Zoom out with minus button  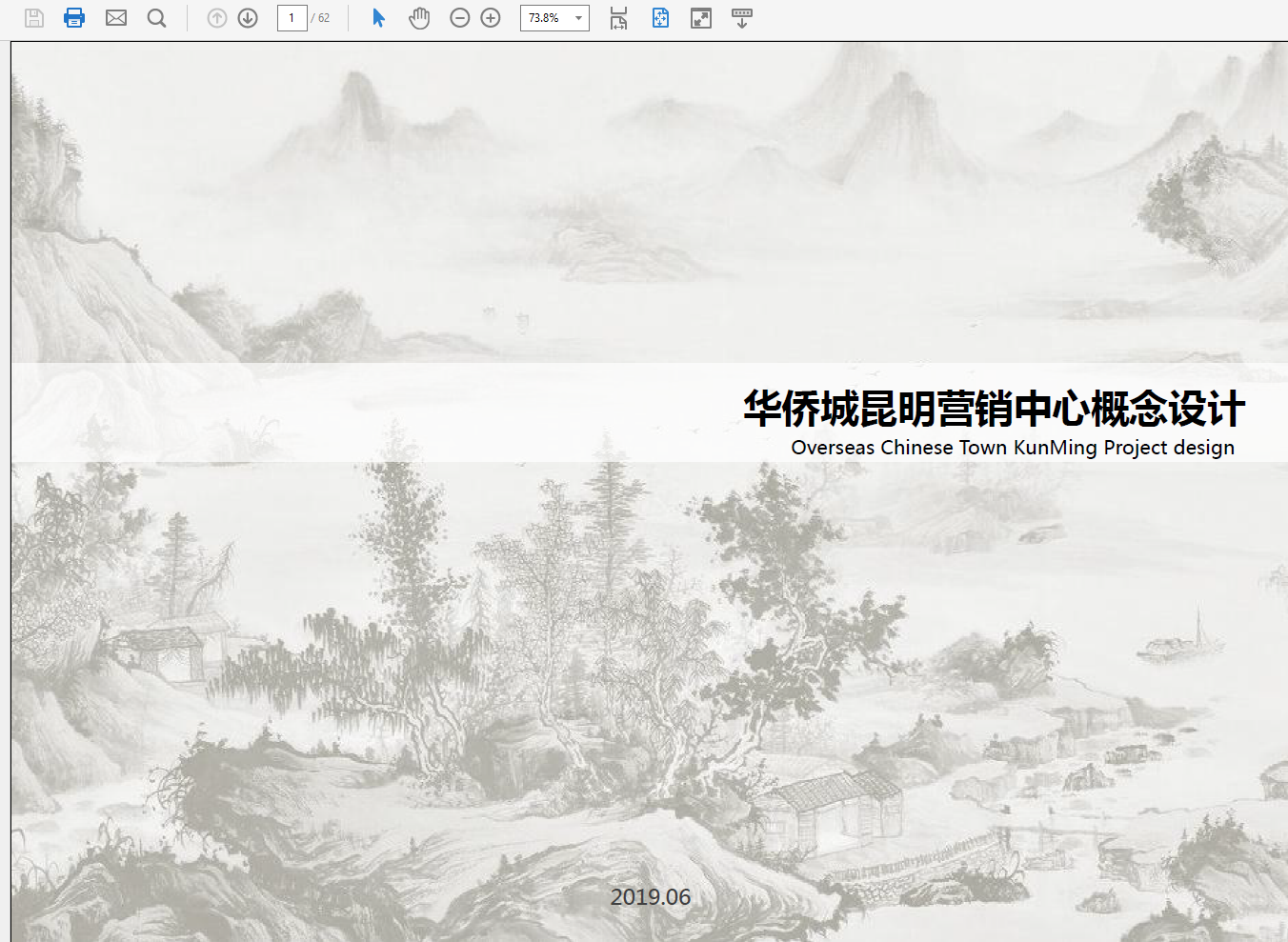pyautogui.click(x=460, y=18)
